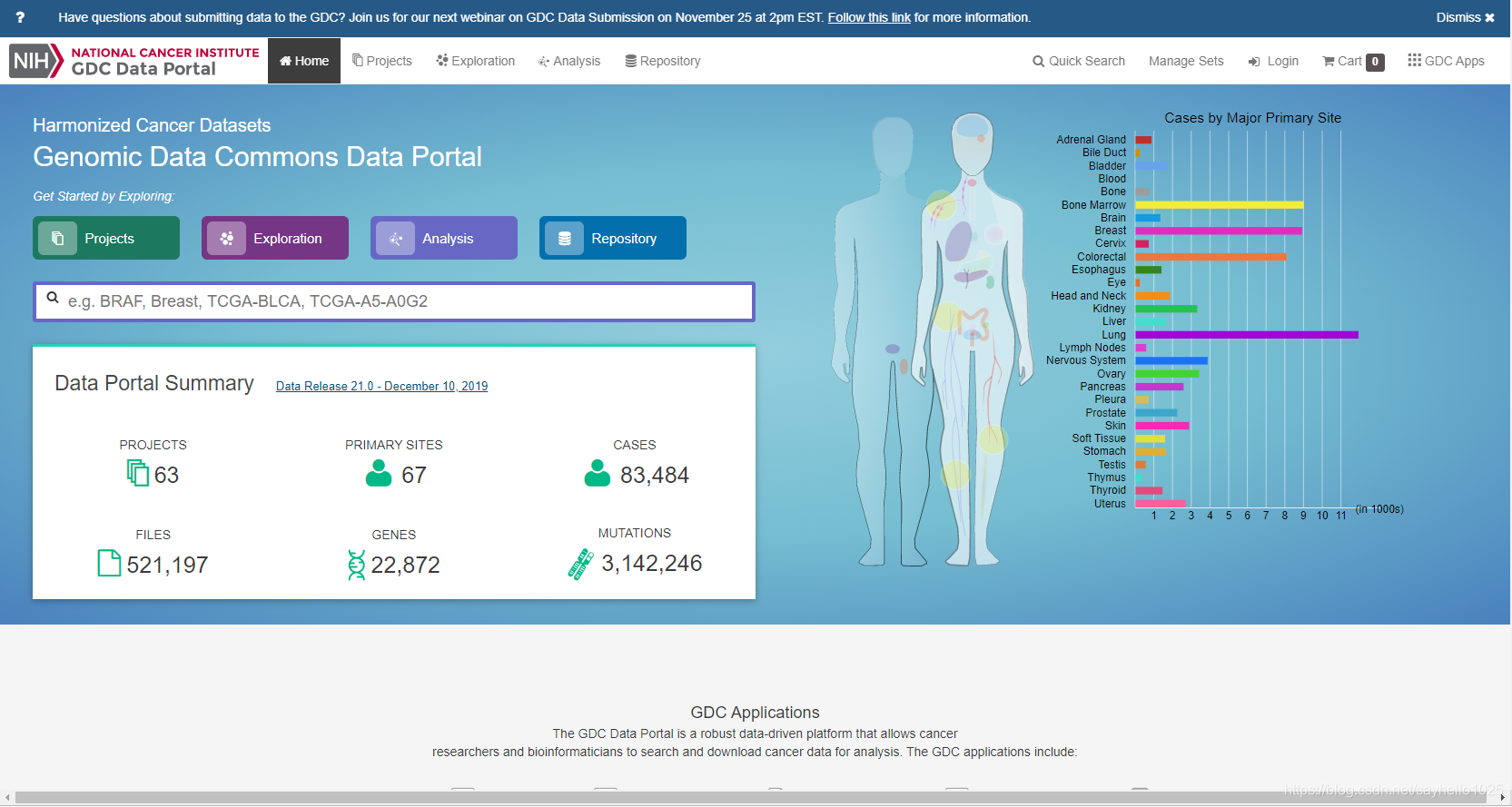Select the Pancreas chart label
The height and width of the screenshot is (807, 1512).
click(1102, 387)
